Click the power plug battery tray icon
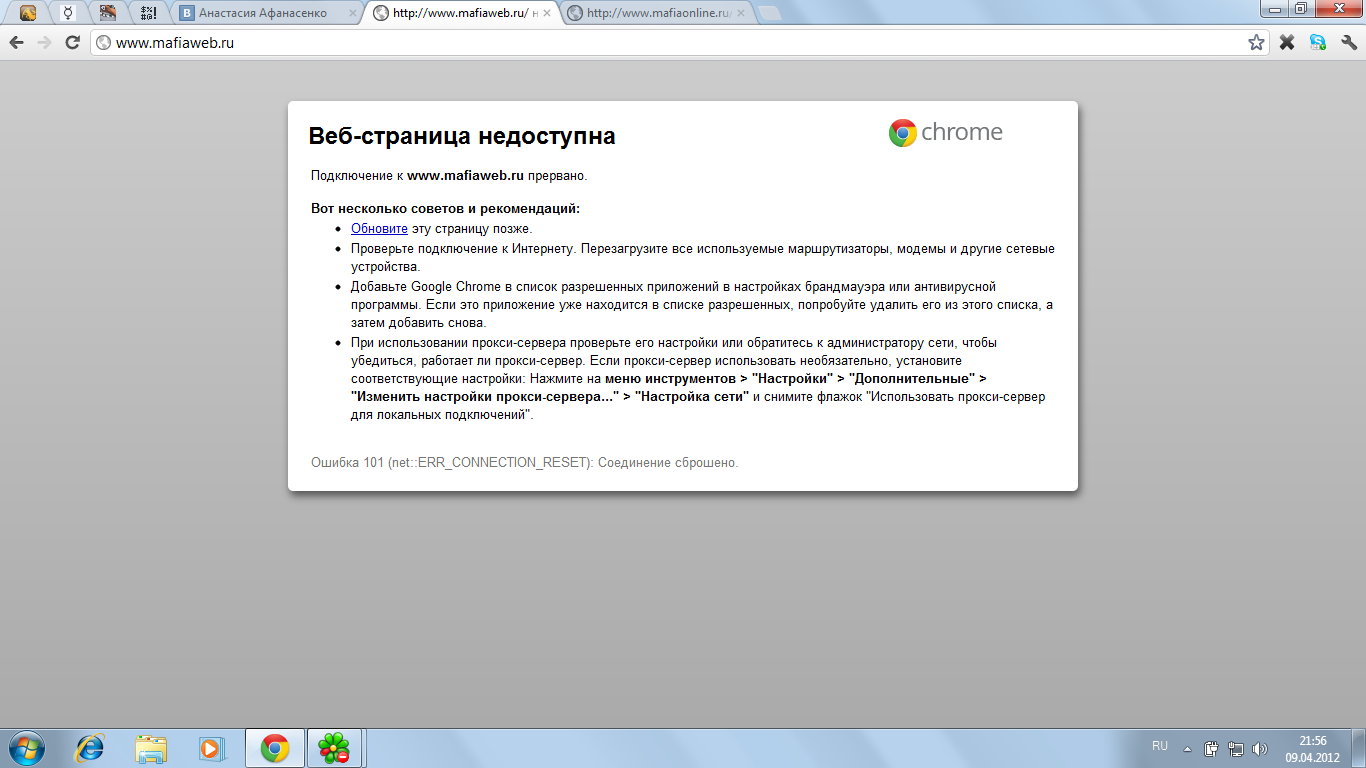Screen dimensions: 1366x768 pyautogui.click(x=1211, y=748)
